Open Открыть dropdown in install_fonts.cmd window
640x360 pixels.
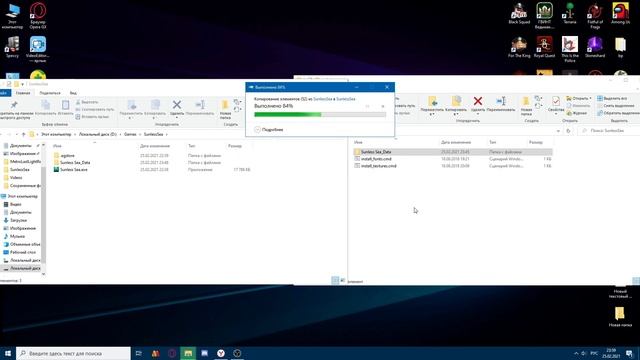(590, 98)
